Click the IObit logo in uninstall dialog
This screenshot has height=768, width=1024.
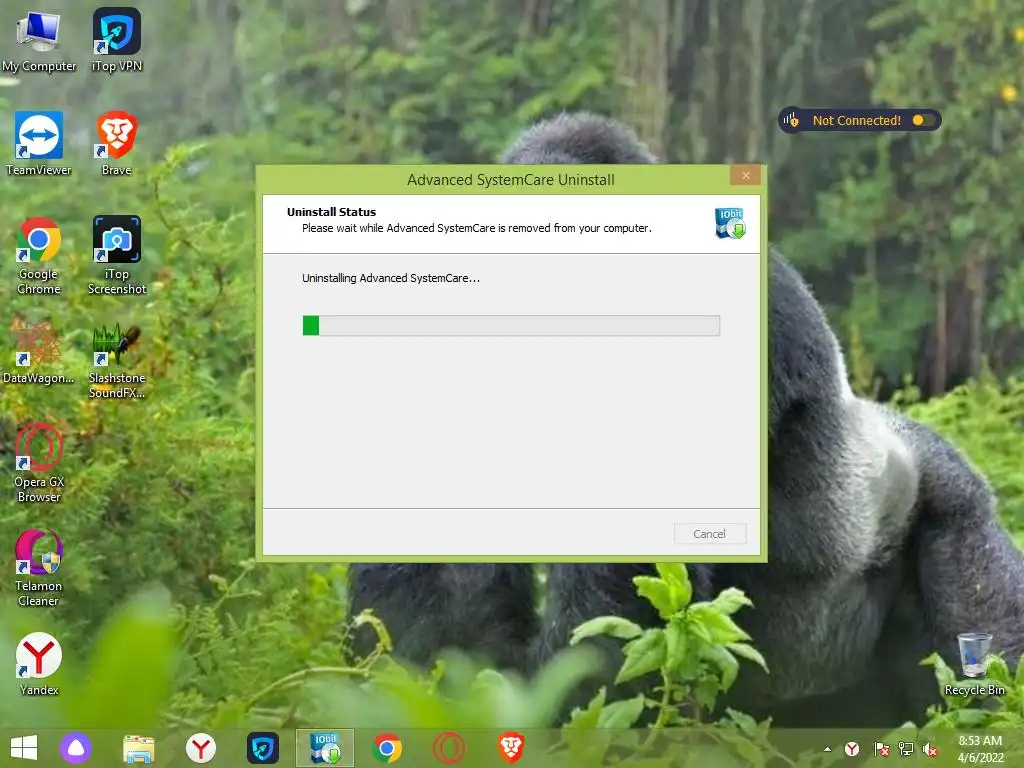(730, 223)
